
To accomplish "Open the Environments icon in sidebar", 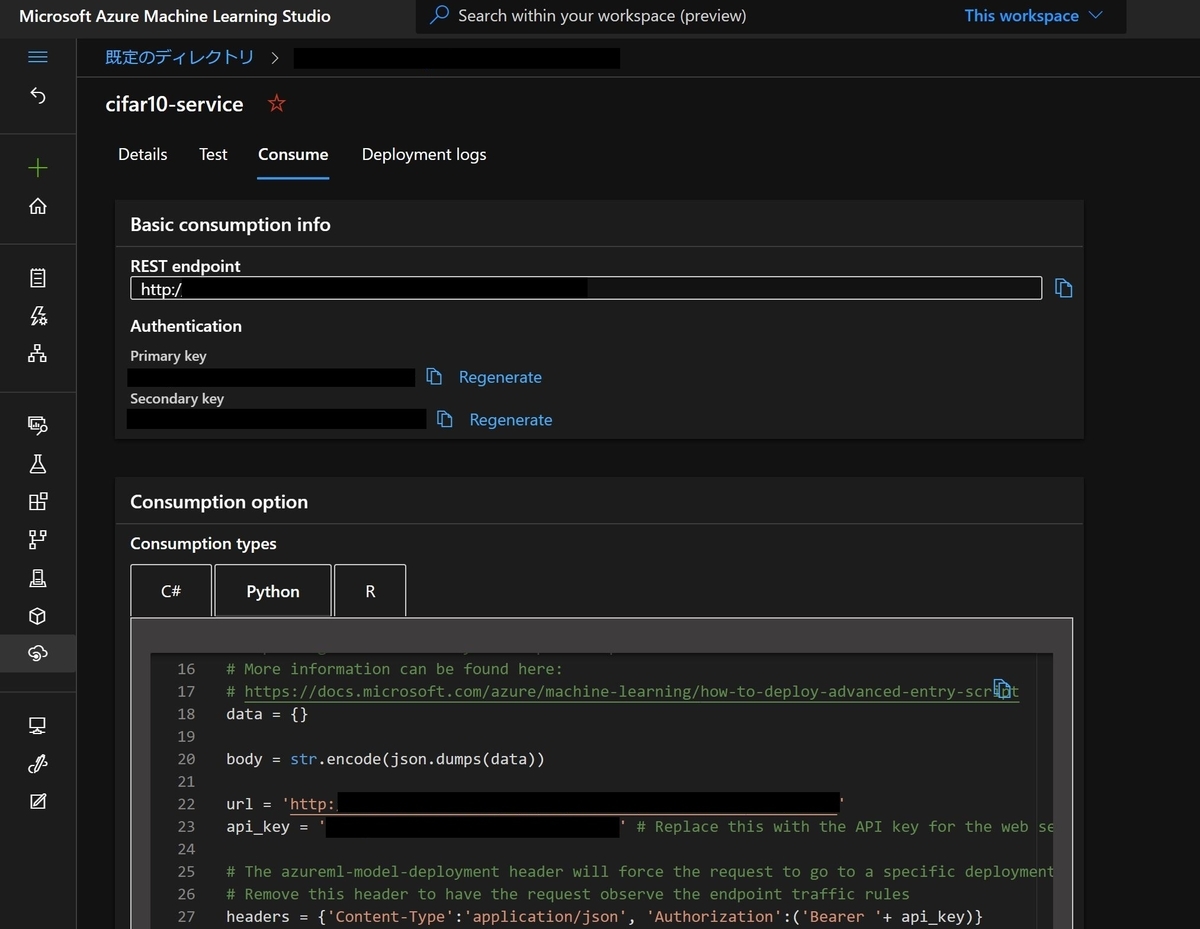I will click(37, 578).
